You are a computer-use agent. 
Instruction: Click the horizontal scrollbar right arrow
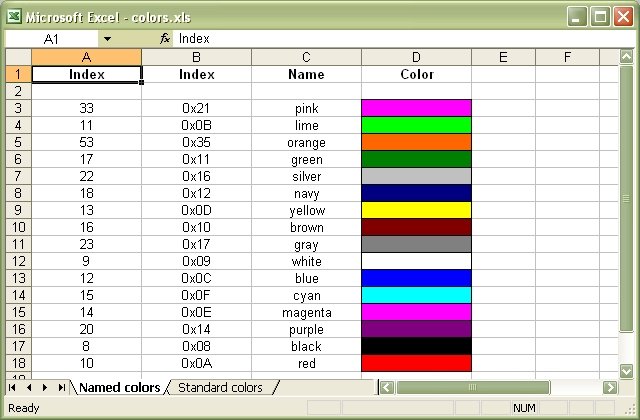[610, 387]
